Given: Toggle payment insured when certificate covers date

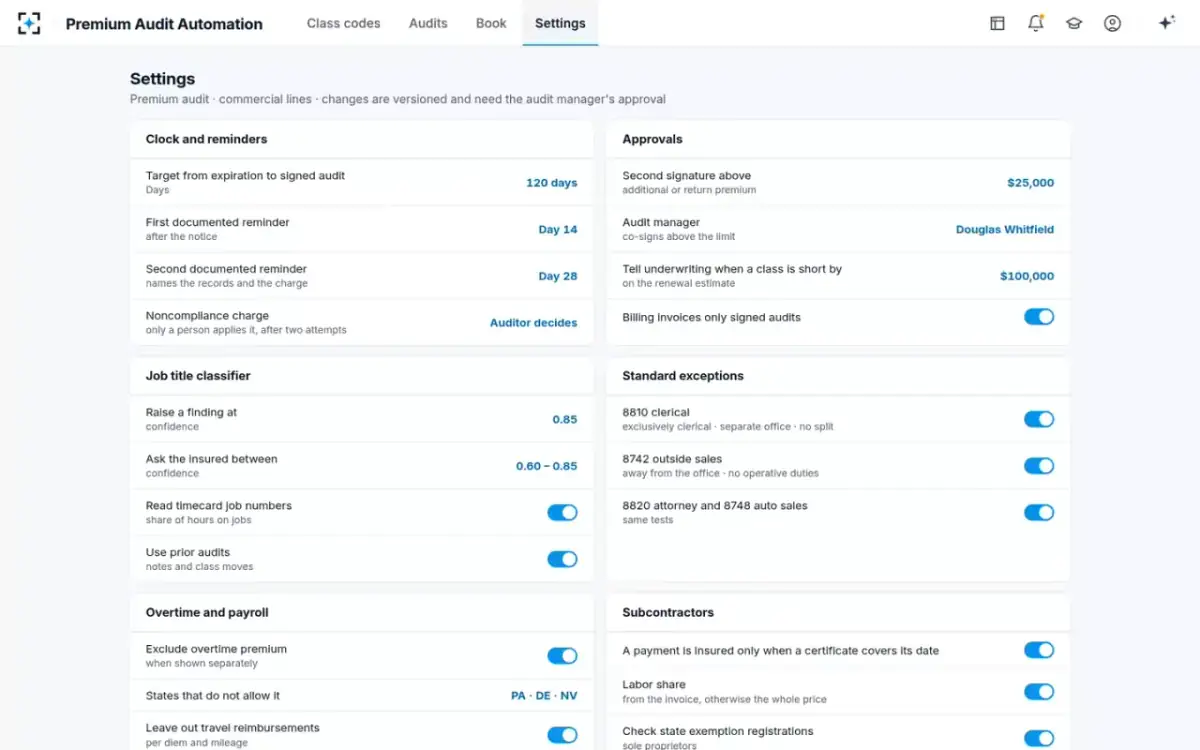Looking at the screenshot, I should tap(1039, 650).
